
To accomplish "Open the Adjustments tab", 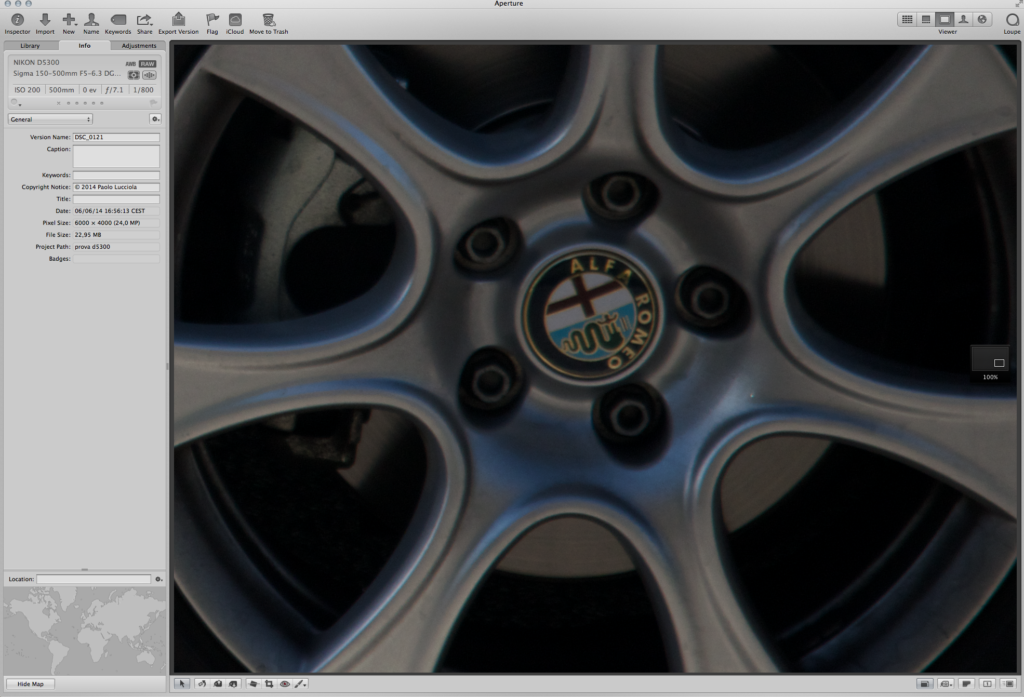I will 138,46.
